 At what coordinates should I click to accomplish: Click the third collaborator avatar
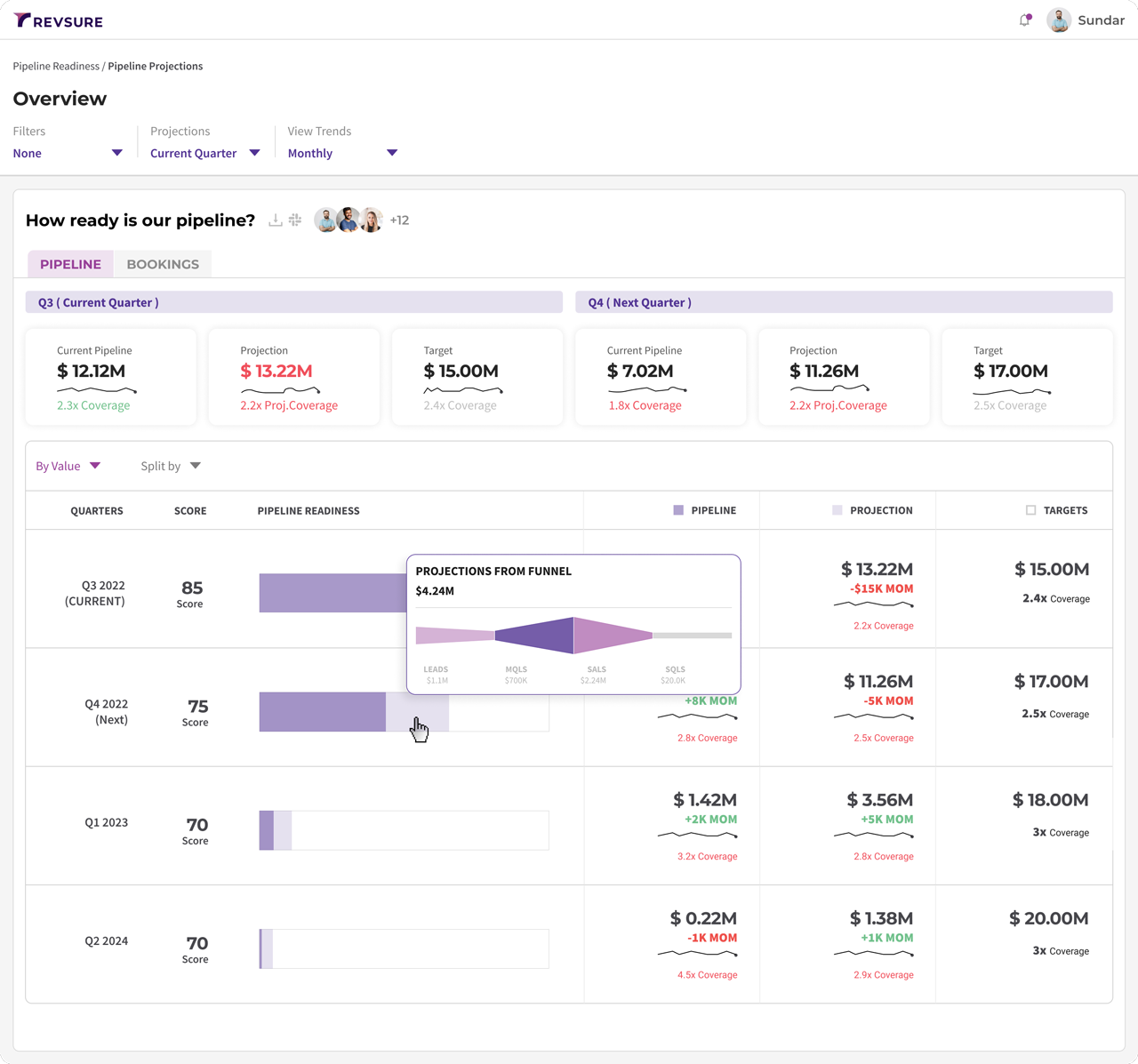click(371, 220)
